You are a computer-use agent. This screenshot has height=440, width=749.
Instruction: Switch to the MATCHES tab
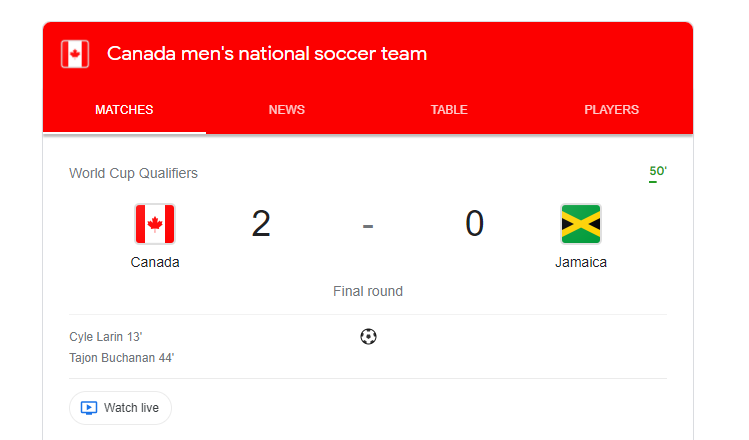tap(124, 110)
